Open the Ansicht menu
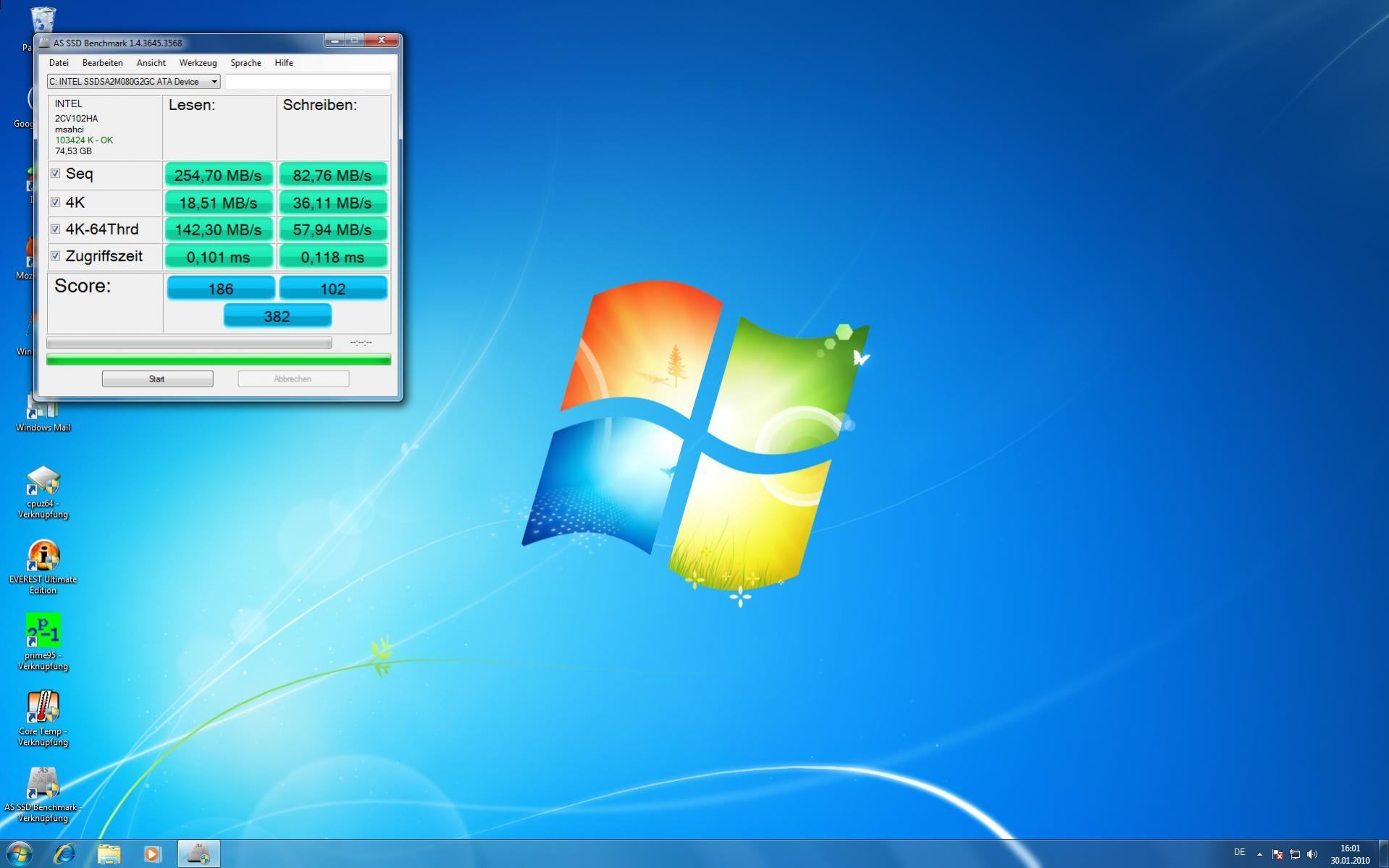1389x868 pixels. click(x=151, y=63)
